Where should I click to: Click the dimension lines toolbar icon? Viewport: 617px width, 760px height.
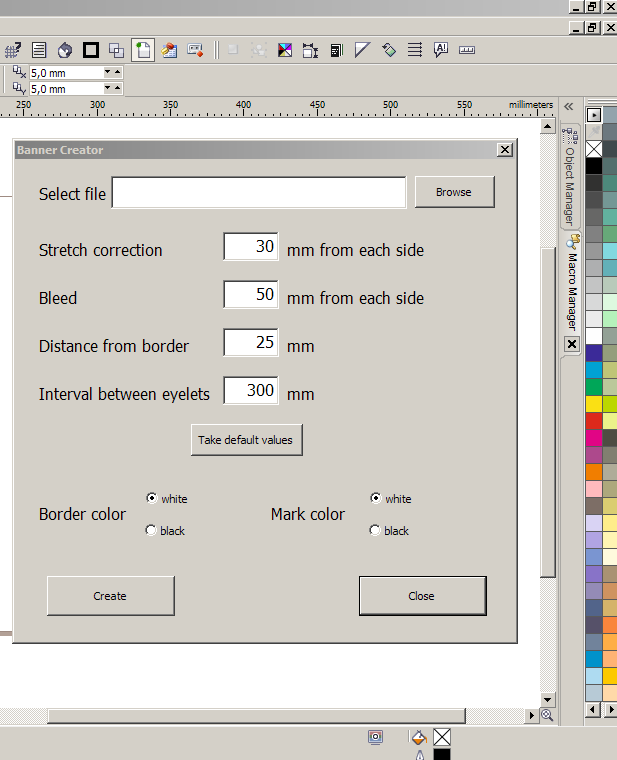(310, 50)
